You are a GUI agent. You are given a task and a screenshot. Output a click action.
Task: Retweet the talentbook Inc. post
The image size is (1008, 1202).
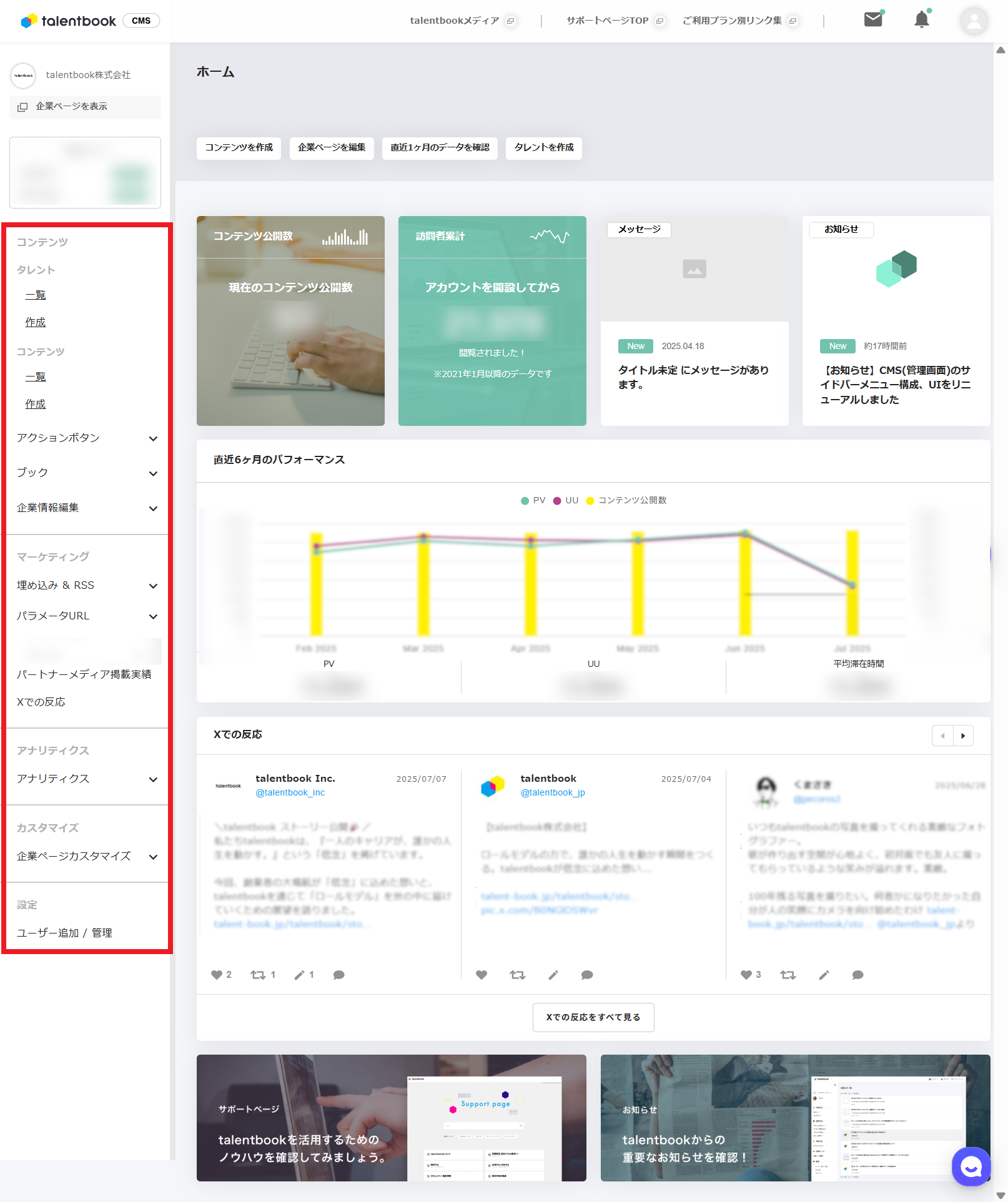(x=258, y=975)
